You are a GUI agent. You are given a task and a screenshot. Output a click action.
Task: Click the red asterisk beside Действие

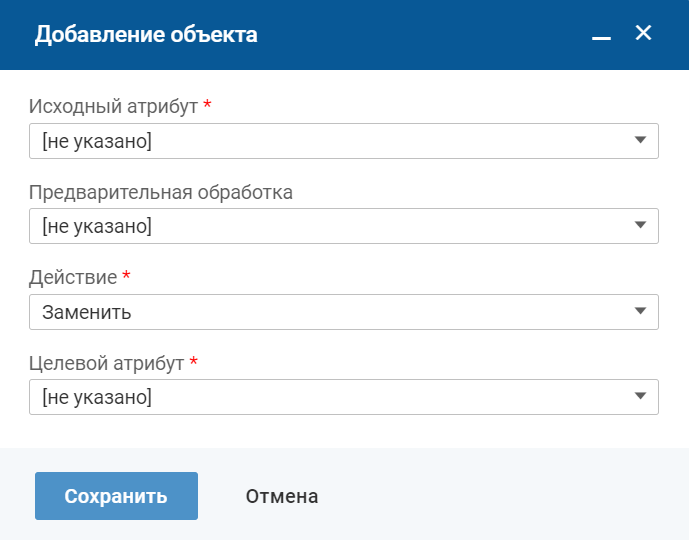126,276
